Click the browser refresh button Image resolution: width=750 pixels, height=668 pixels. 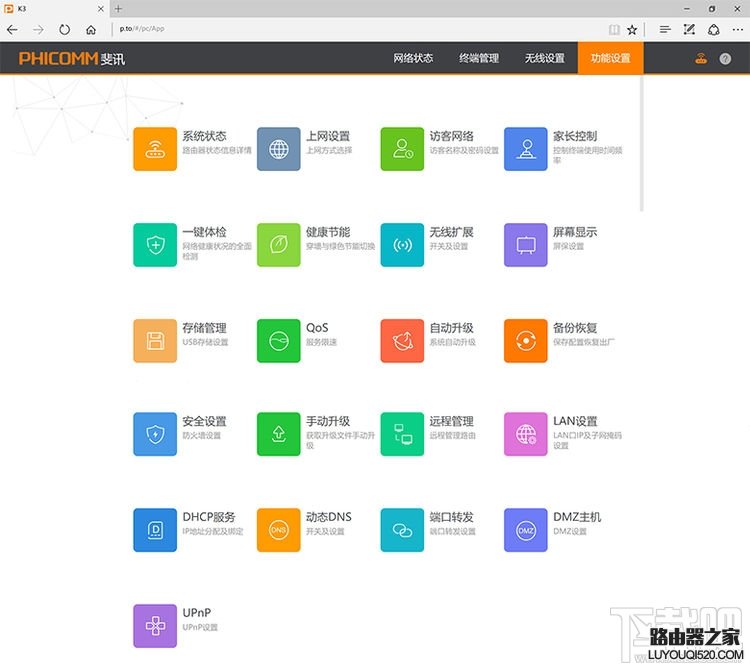coord(64,30)
